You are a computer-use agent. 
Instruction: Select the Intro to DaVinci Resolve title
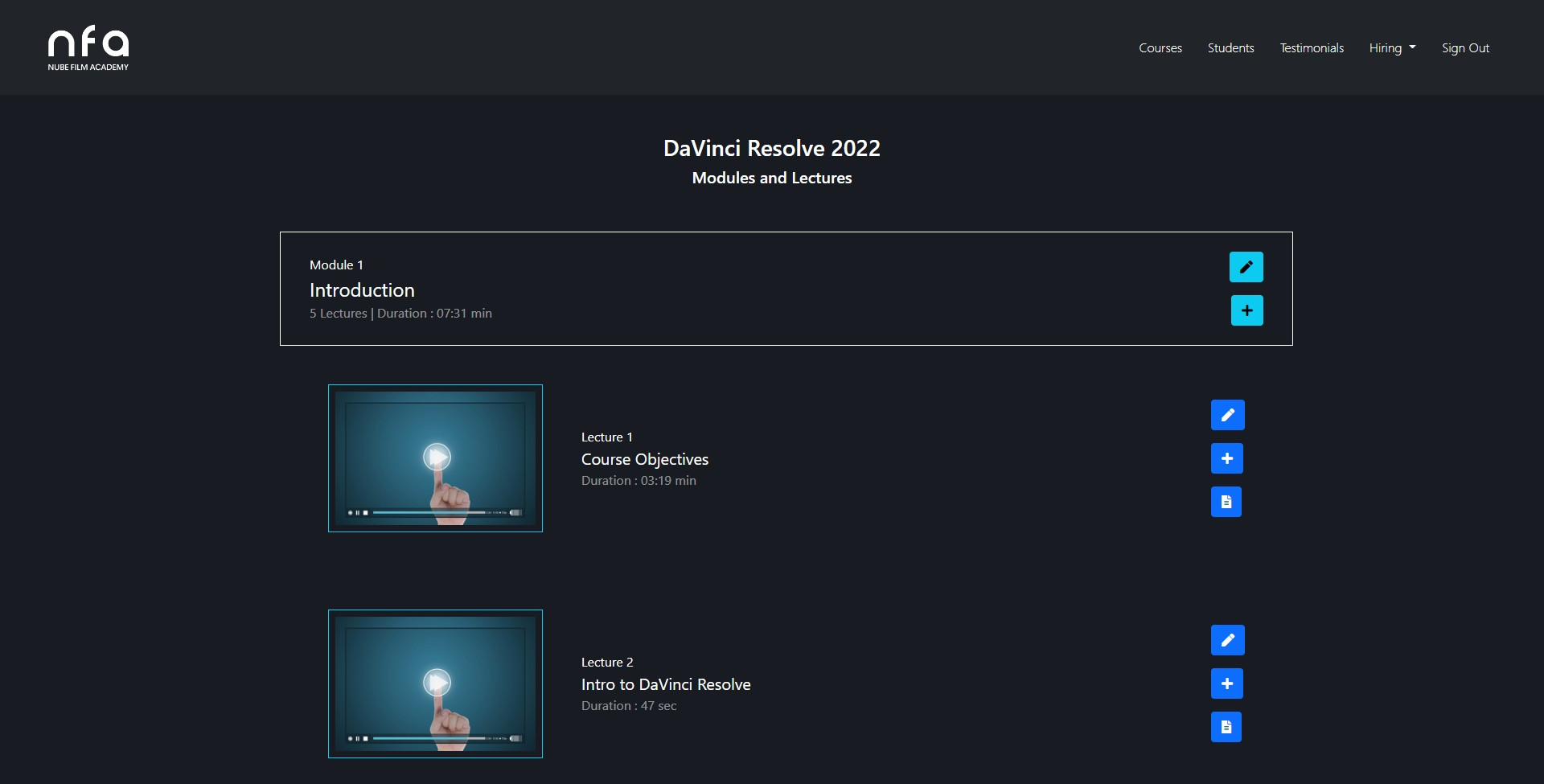tap(665, 684)
